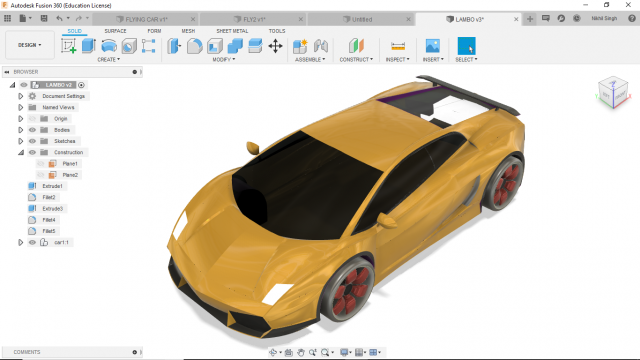The image size is (640, 360).
Task: Expand the car1:1 component
Action: click(x=20, y=242)
